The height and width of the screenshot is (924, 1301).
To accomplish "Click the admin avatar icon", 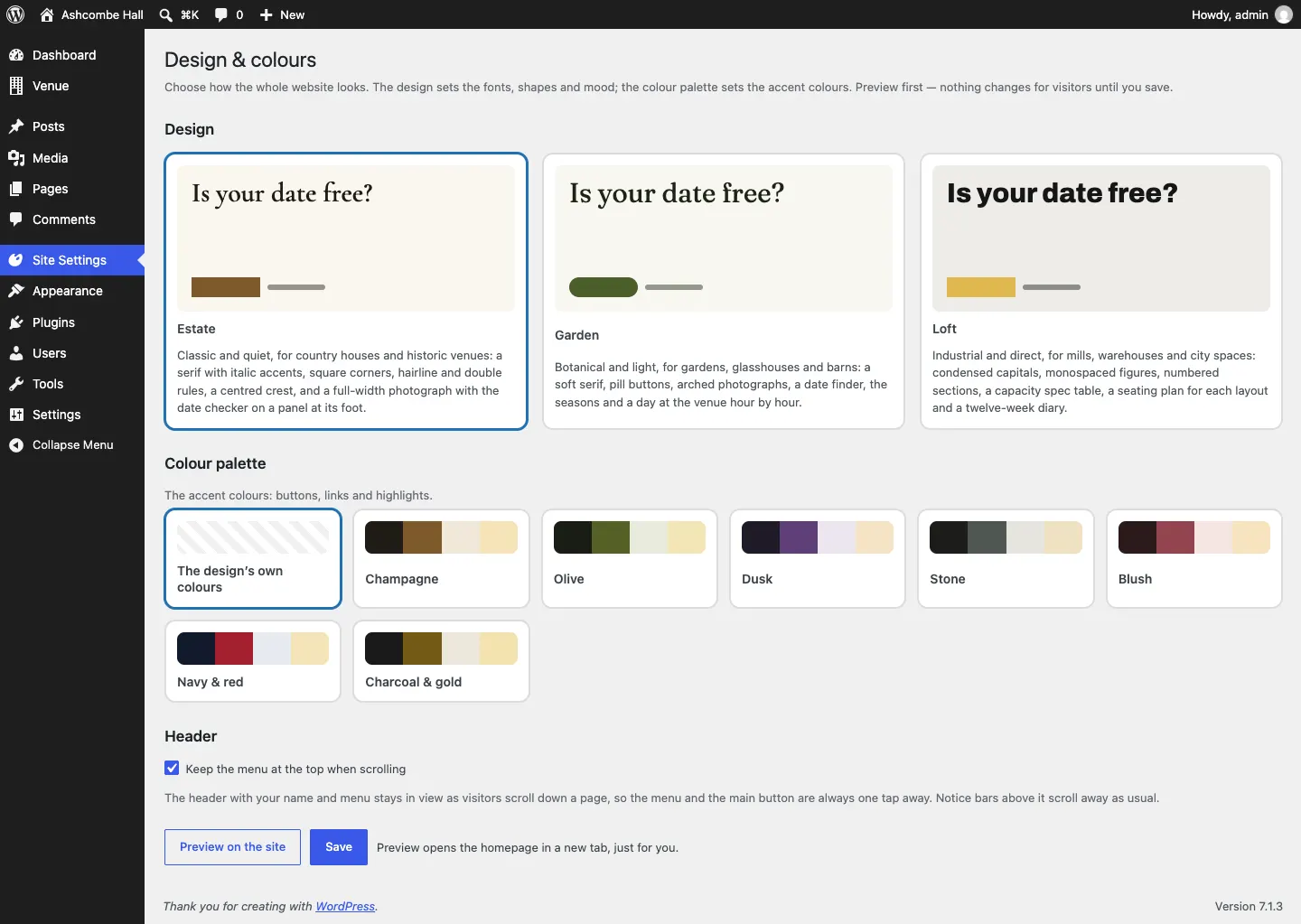I will click(x=1284, y=14).
